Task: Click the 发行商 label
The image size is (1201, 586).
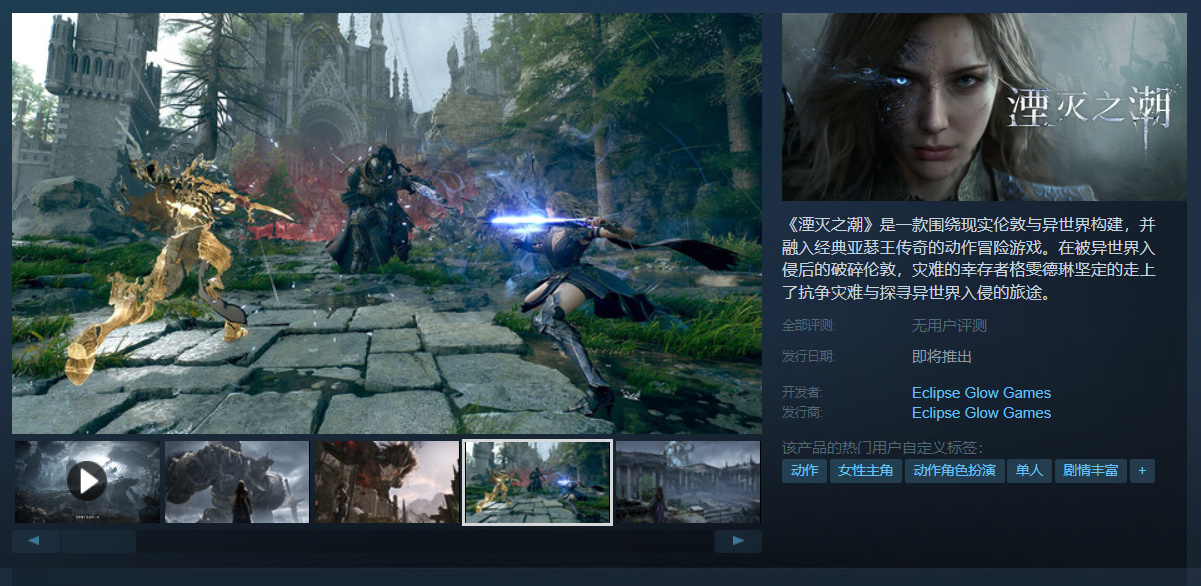Action: pos(802,413)
